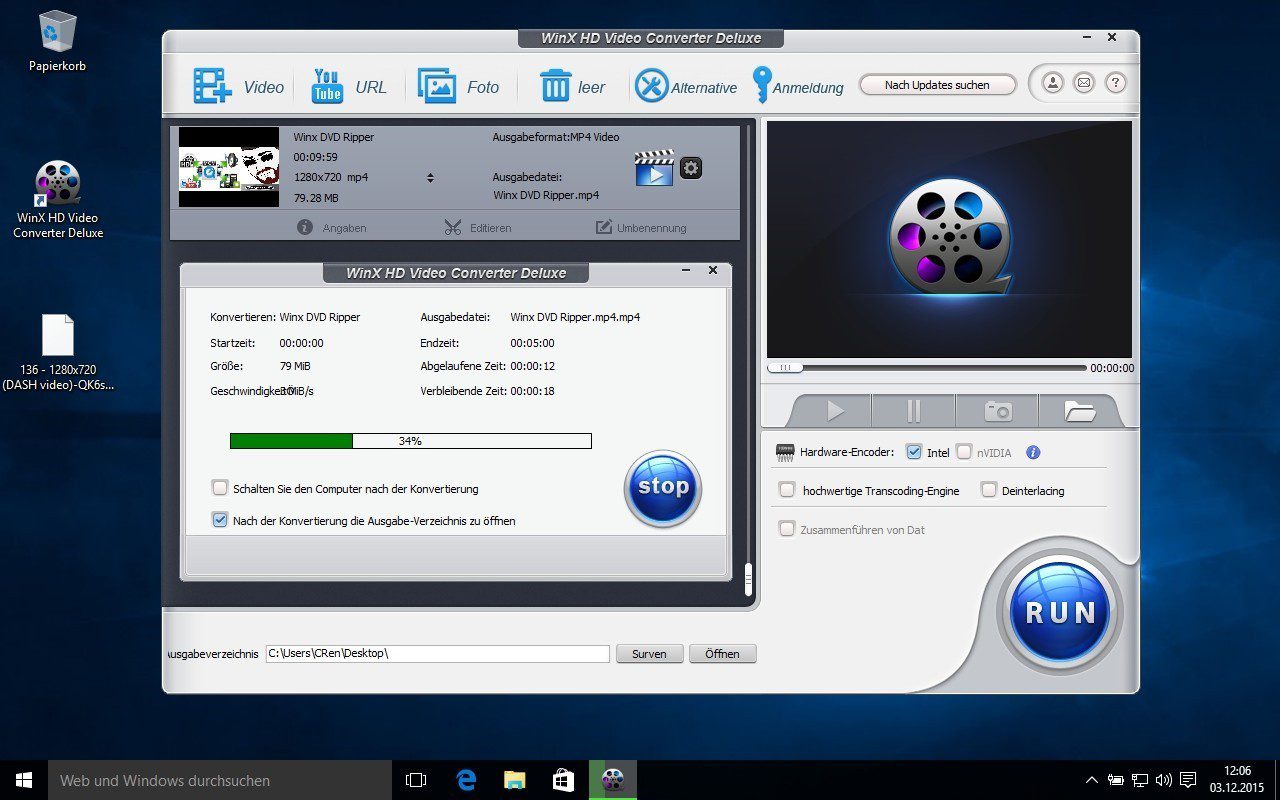This screenshot has width=1280, height=800.
Task: Click the network icon in the system tray
Action: [x=1139, y=780]
